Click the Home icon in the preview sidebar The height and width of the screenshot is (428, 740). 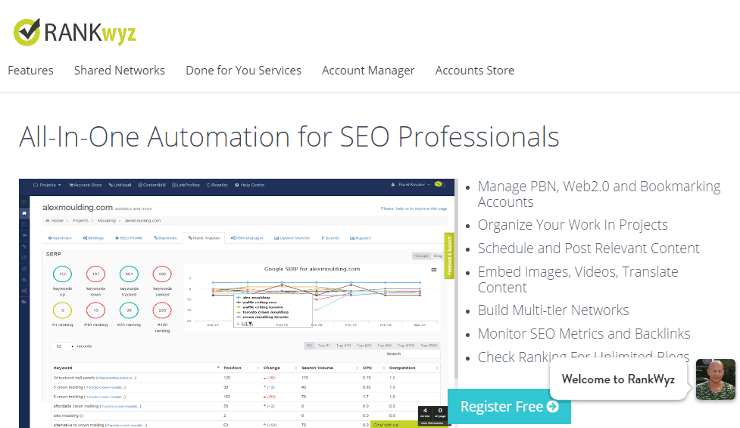tap(24, 213)
